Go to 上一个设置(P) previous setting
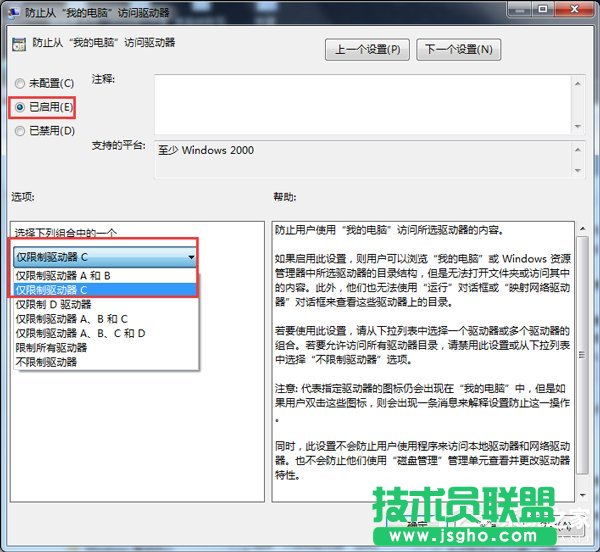600x552 pixels. [x=367, y=49]
